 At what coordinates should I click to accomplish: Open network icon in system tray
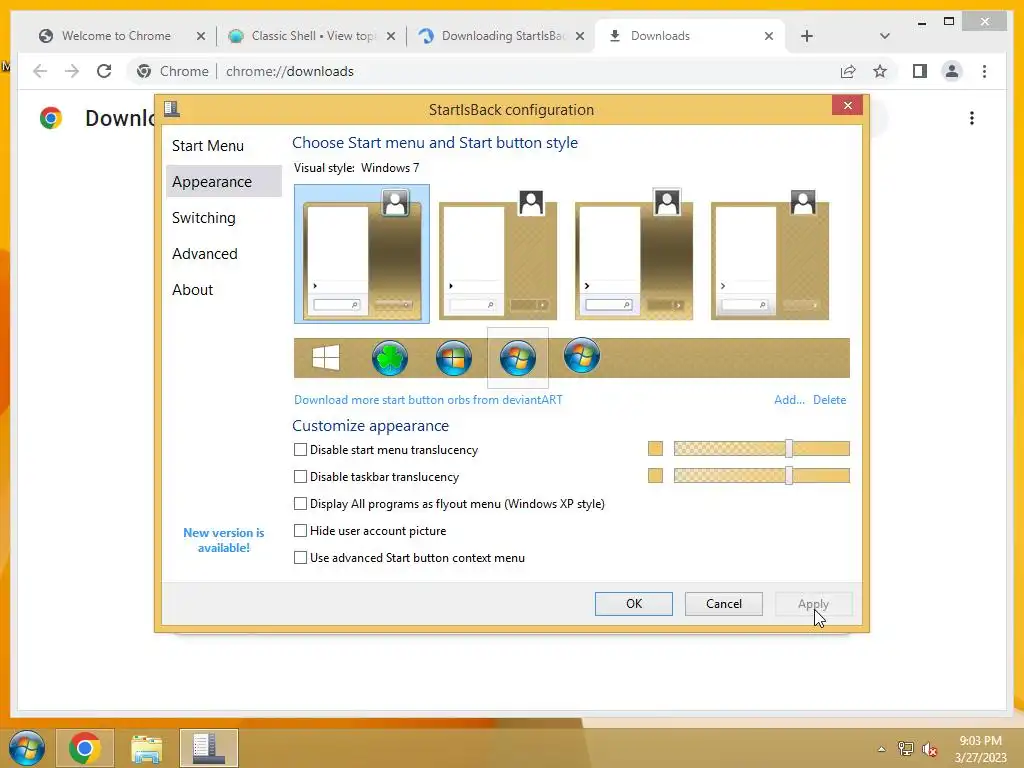click(x=906, y=749)
